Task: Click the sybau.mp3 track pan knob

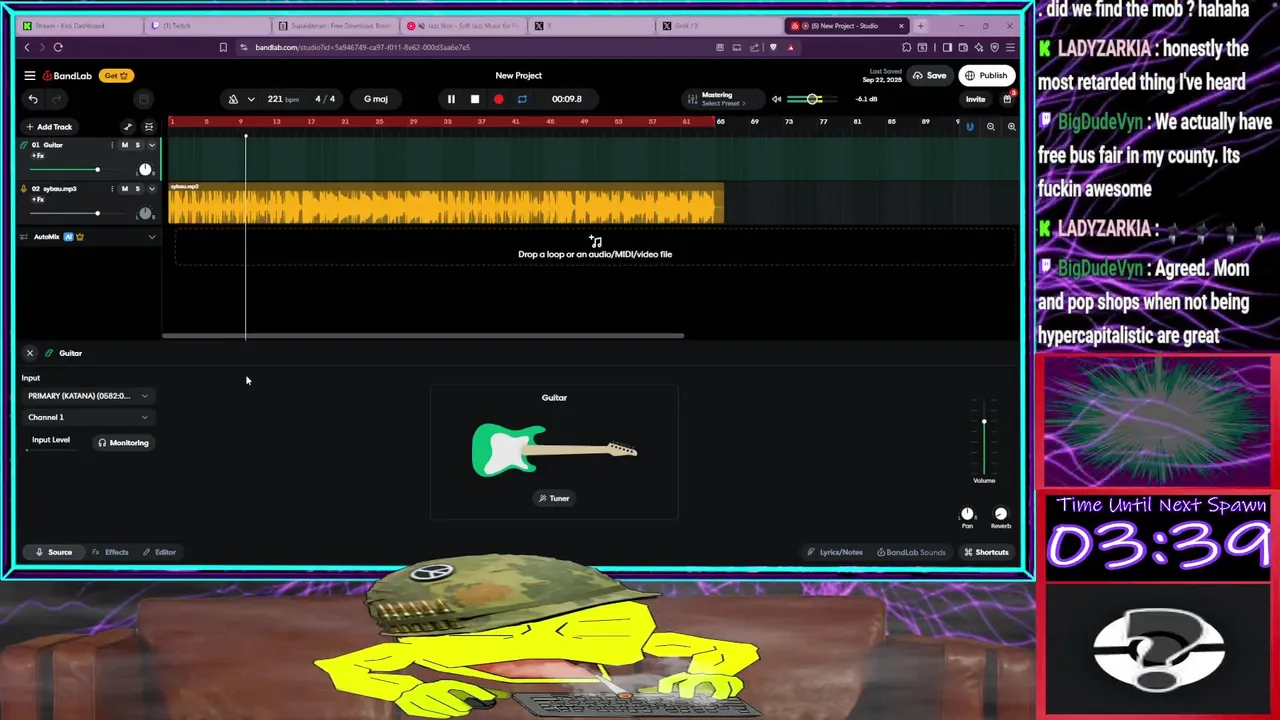Action: click(145, 213)
